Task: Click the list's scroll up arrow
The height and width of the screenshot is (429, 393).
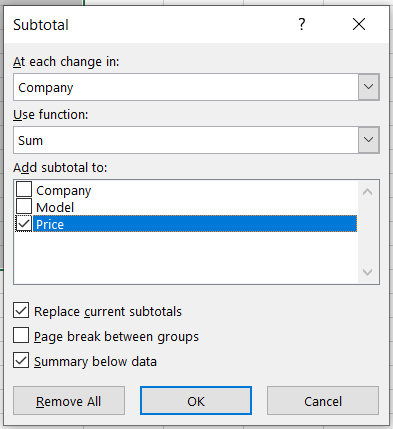Action: 368,192
